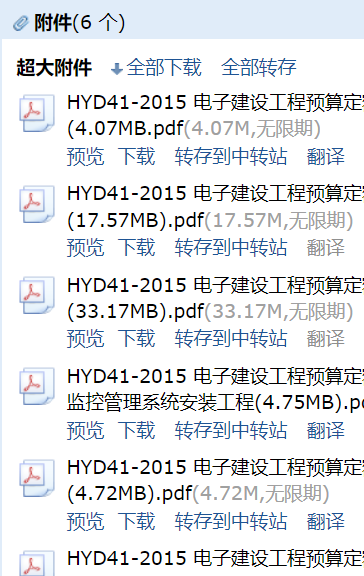Click the 附件(6 个) header text
Screen dimensions: 364x576
[x=80, y=23]
